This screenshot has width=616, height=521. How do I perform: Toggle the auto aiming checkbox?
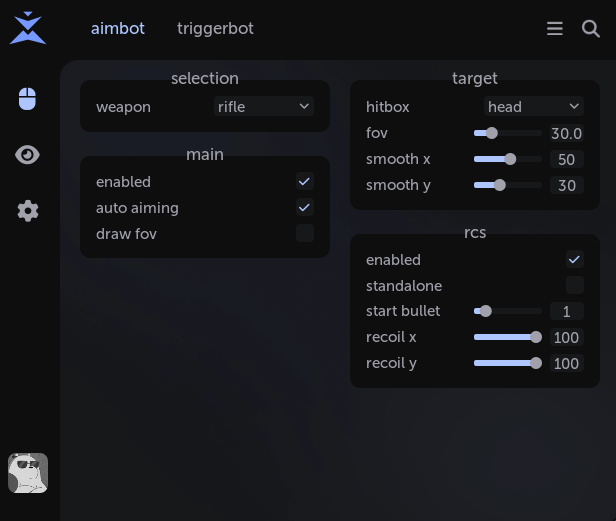pos(305,208)
